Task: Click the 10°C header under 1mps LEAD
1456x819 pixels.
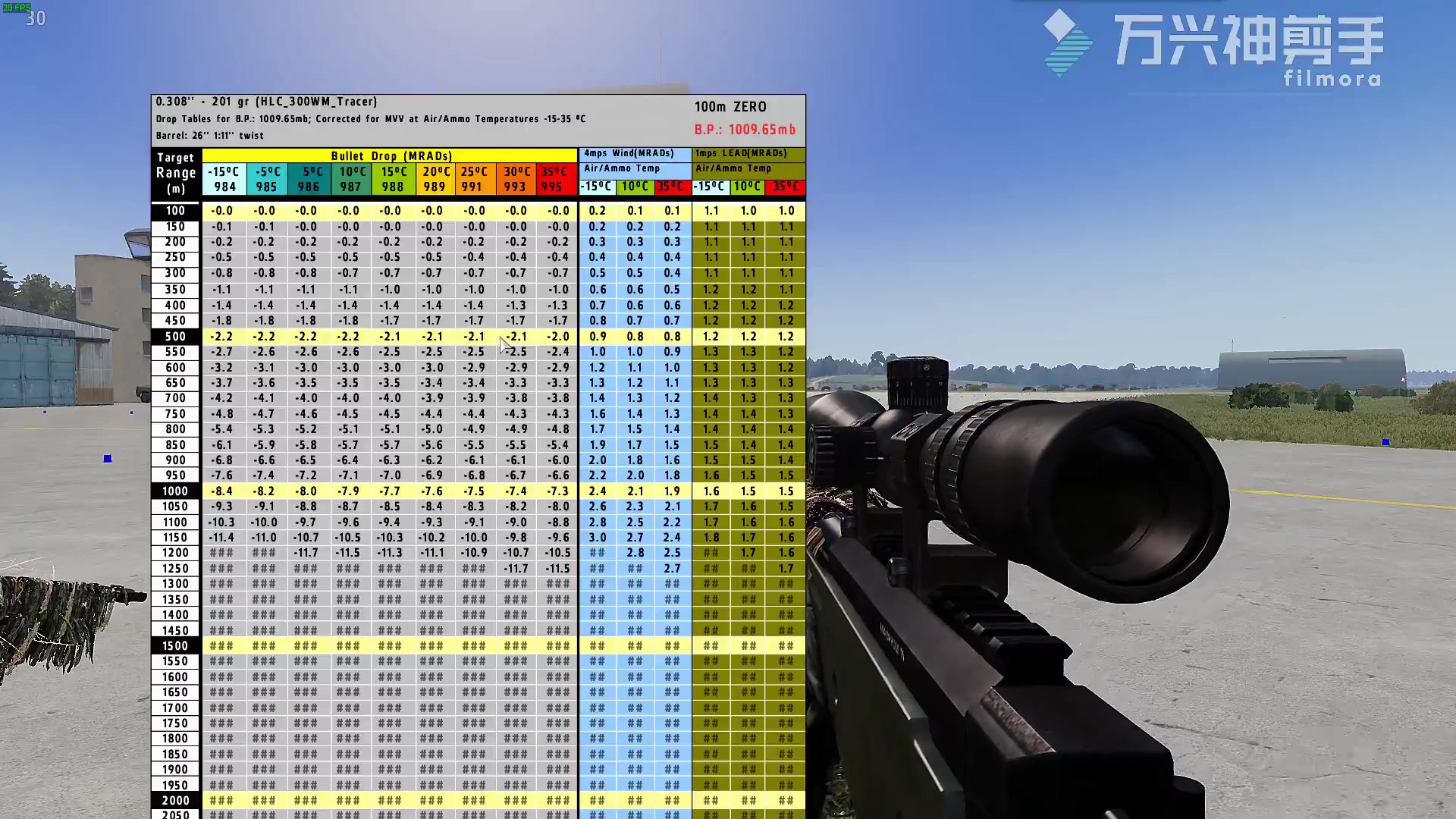Action: [749, 186]
